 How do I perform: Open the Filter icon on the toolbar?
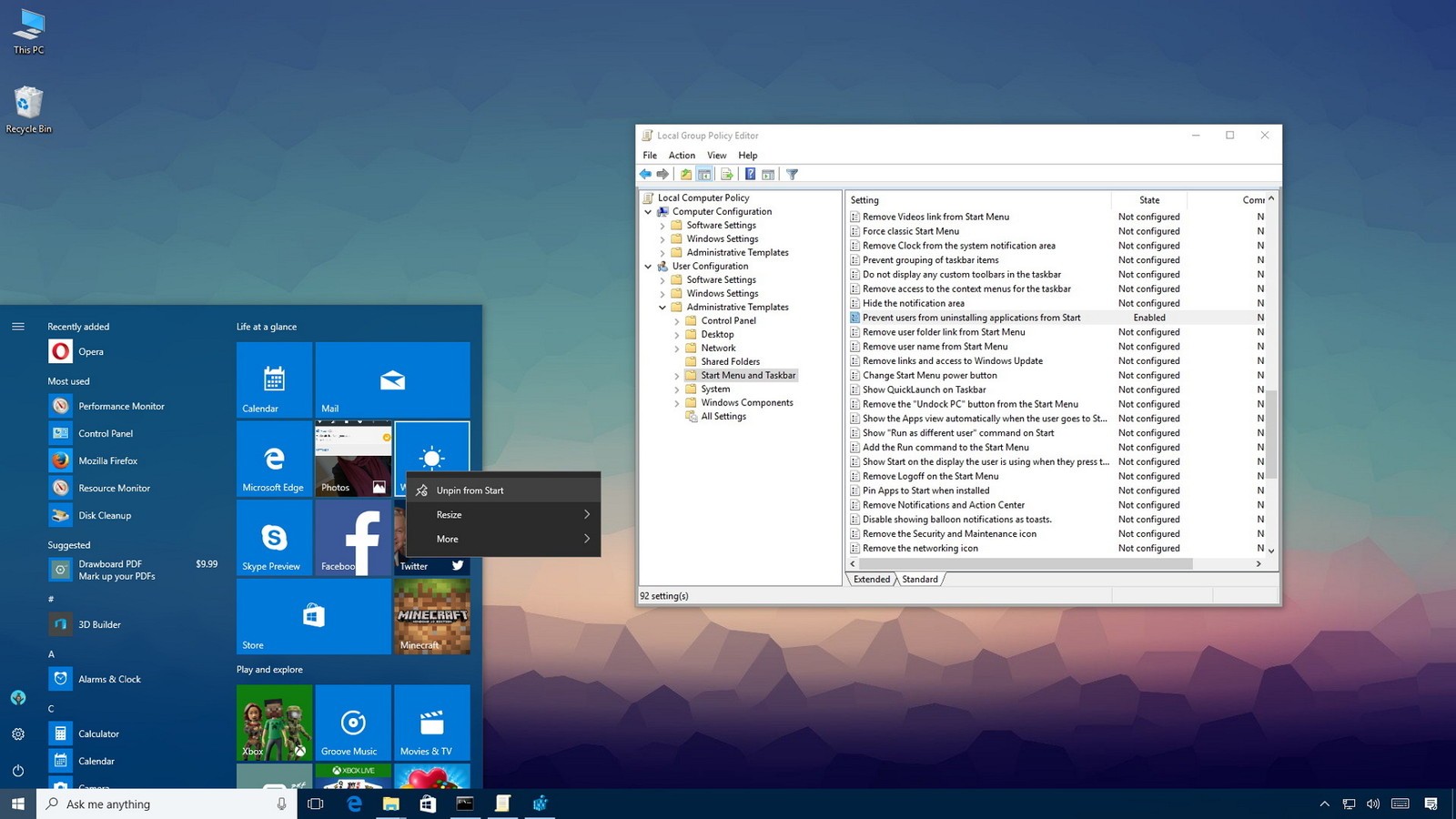tap(791, 174)
